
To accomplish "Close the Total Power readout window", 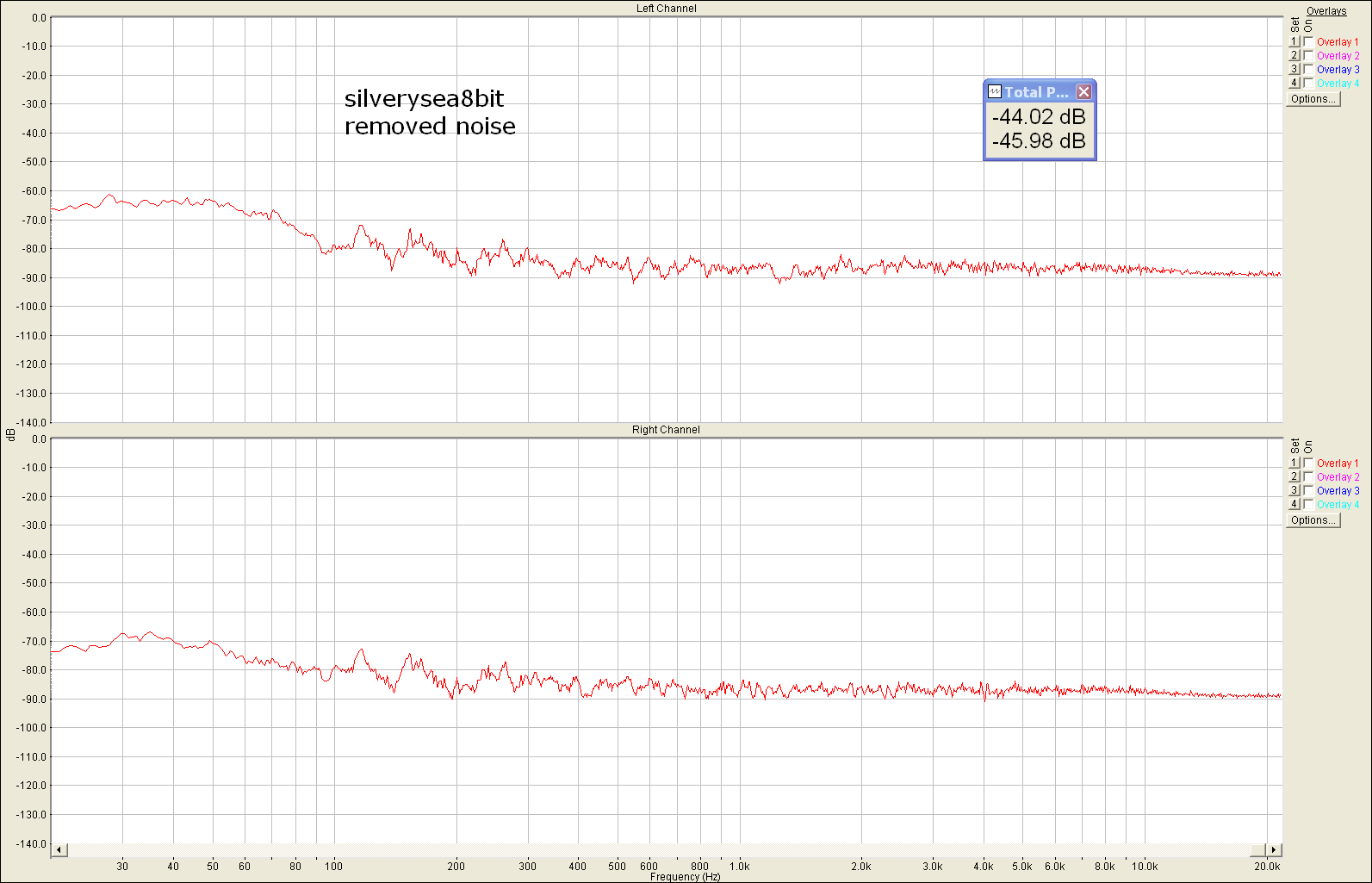I will click(x=1084, y=91).
